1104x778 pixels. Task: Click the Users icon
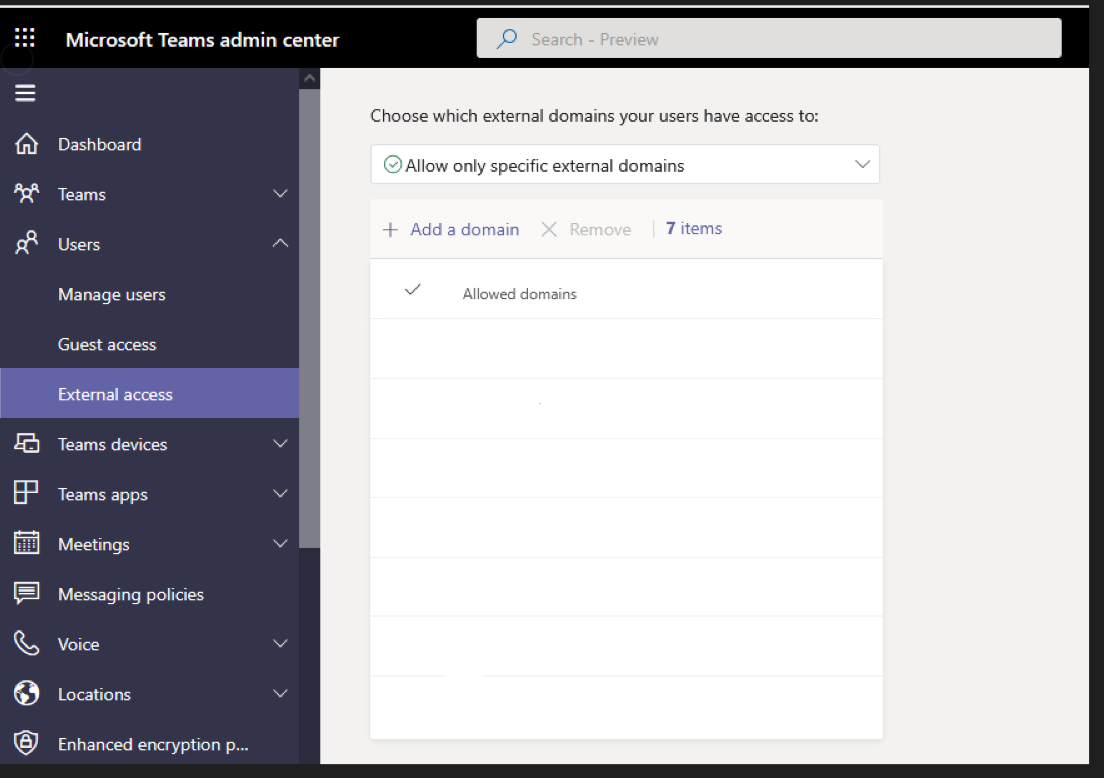click(24, 244)
